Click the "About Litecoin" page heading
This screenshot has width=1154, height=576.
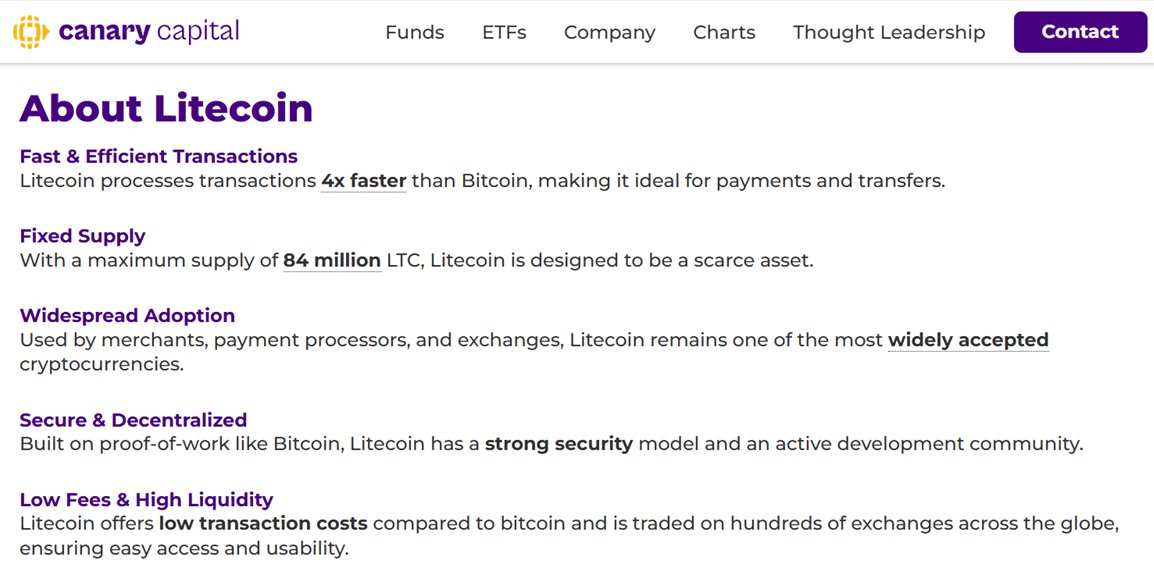(166, 108)
